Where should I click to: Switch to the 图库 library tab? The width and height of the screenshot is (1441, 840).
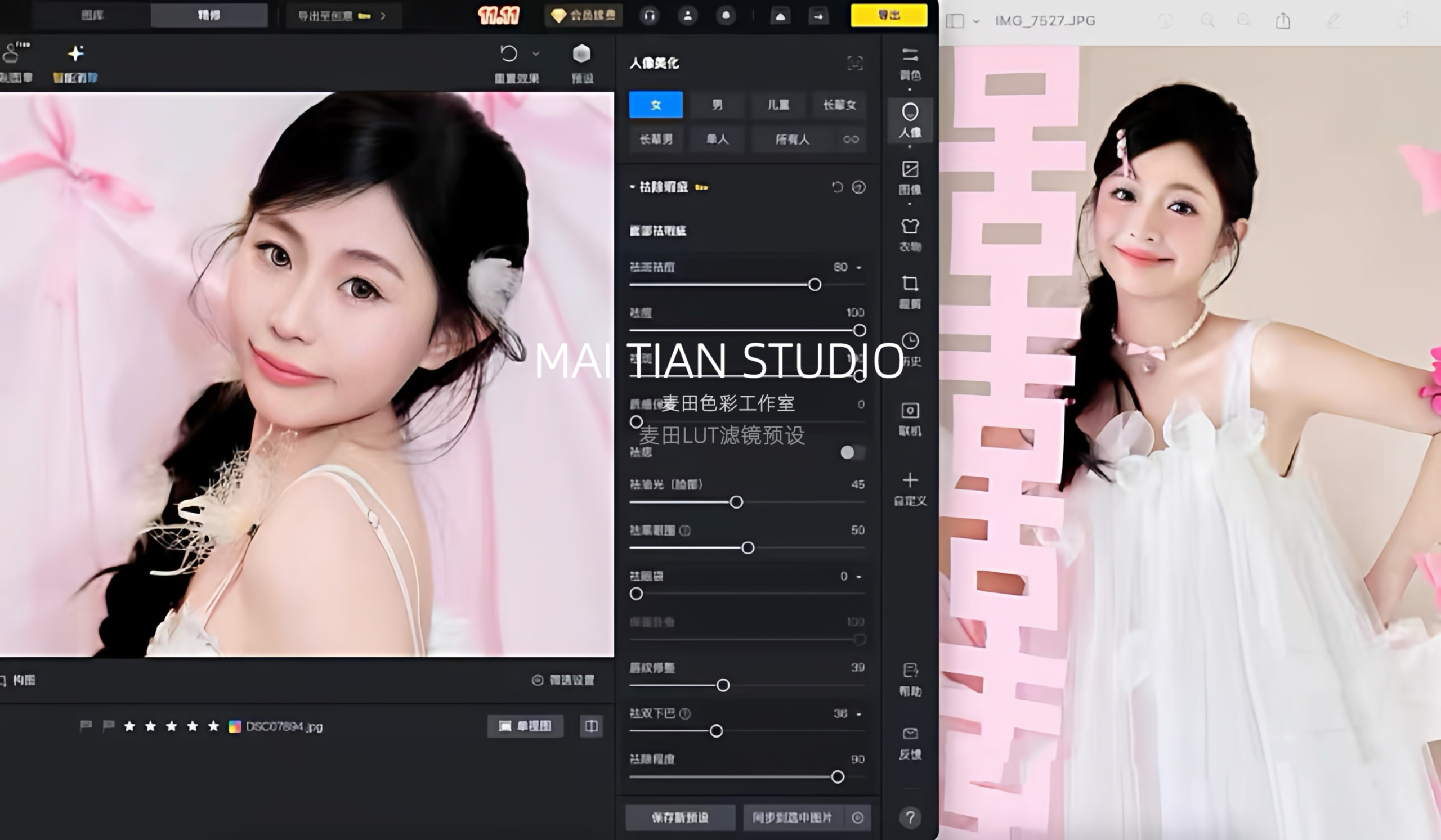tap(92, 15)
